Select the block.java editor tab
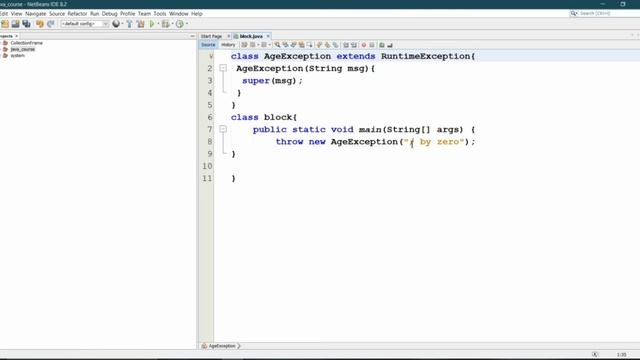Viewport: 640px width, 360px height. tap(251, 36)
